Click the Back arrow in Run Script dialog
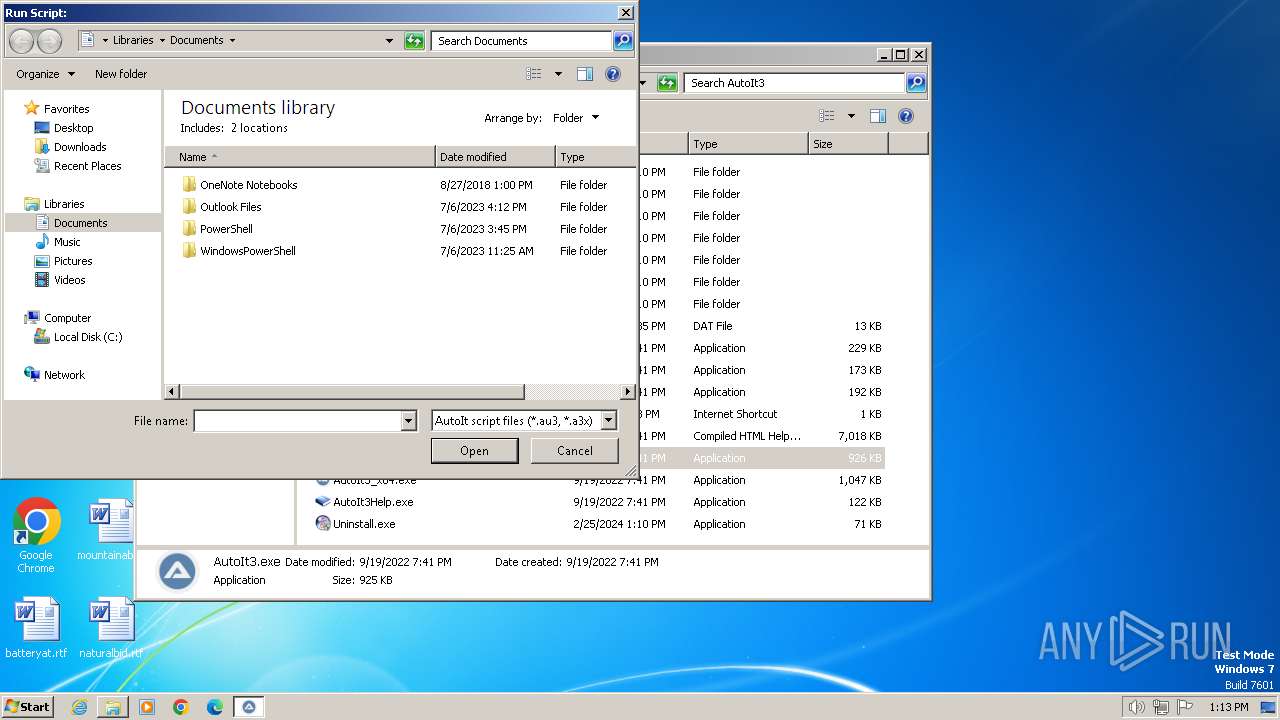 (x=21, y=41)
